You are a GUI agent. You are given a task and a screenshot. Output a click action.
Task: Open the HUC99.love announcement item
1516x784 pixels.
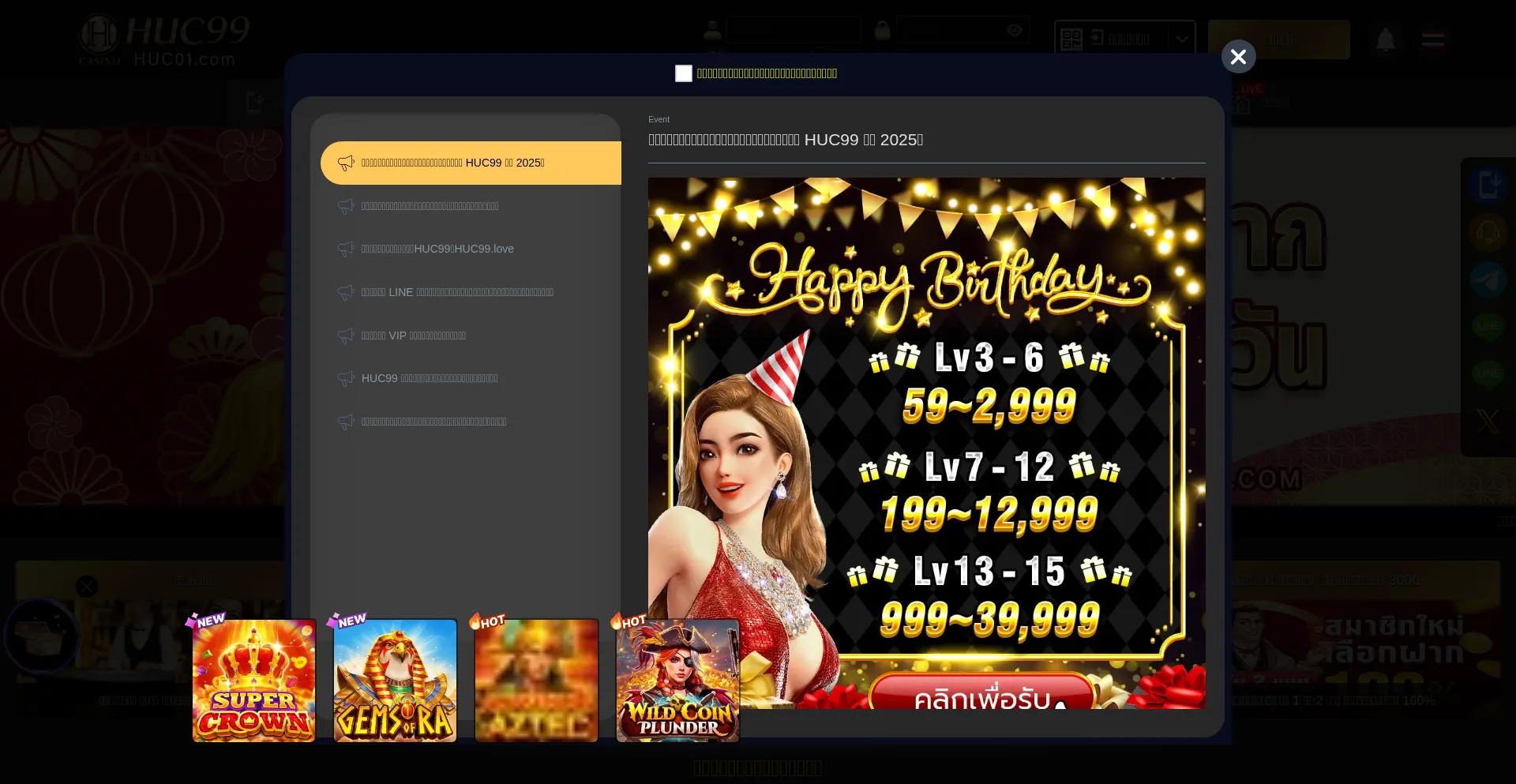click(x=437, y=249)
